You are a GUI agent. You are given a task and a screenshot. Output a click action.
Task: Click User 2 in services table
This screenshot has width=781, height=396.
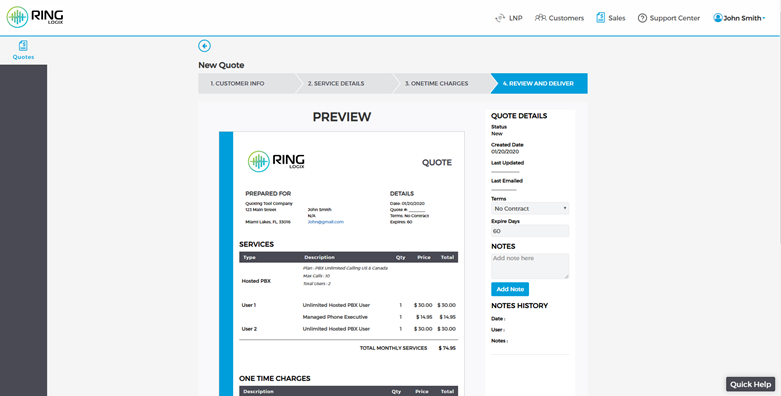(x=249, y=329)
